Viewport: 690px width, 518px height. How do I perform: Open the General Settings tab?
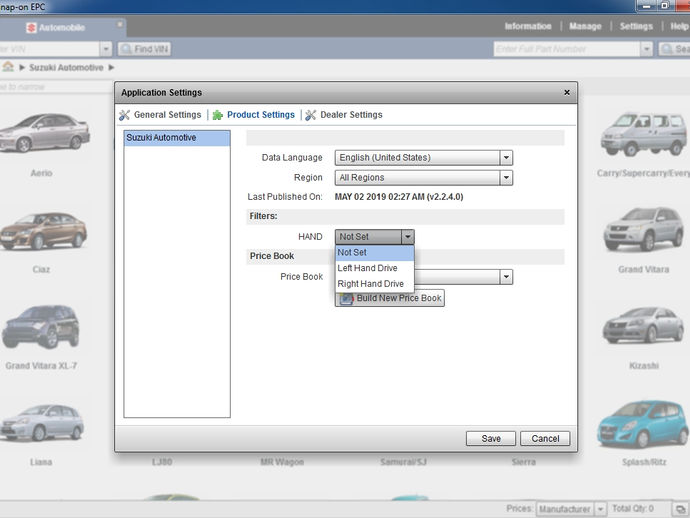(x=167, y=115)
